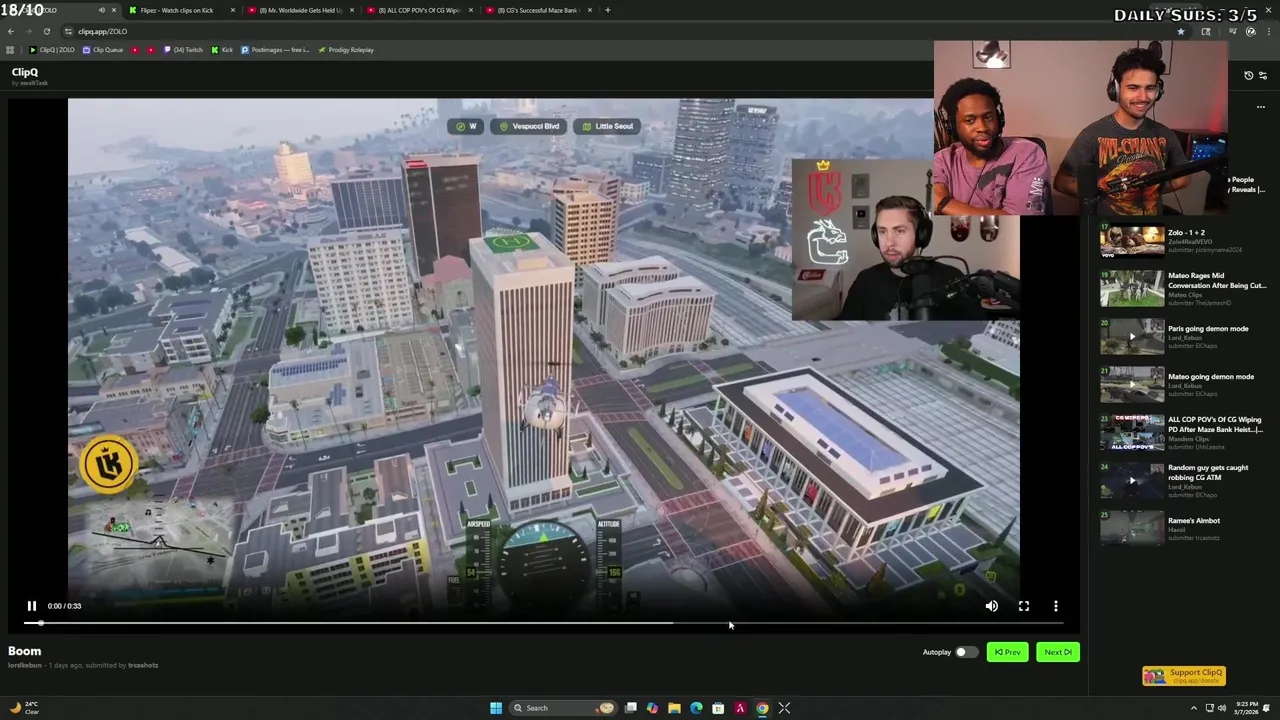Go back in the browser

click(x=10, y=31)
